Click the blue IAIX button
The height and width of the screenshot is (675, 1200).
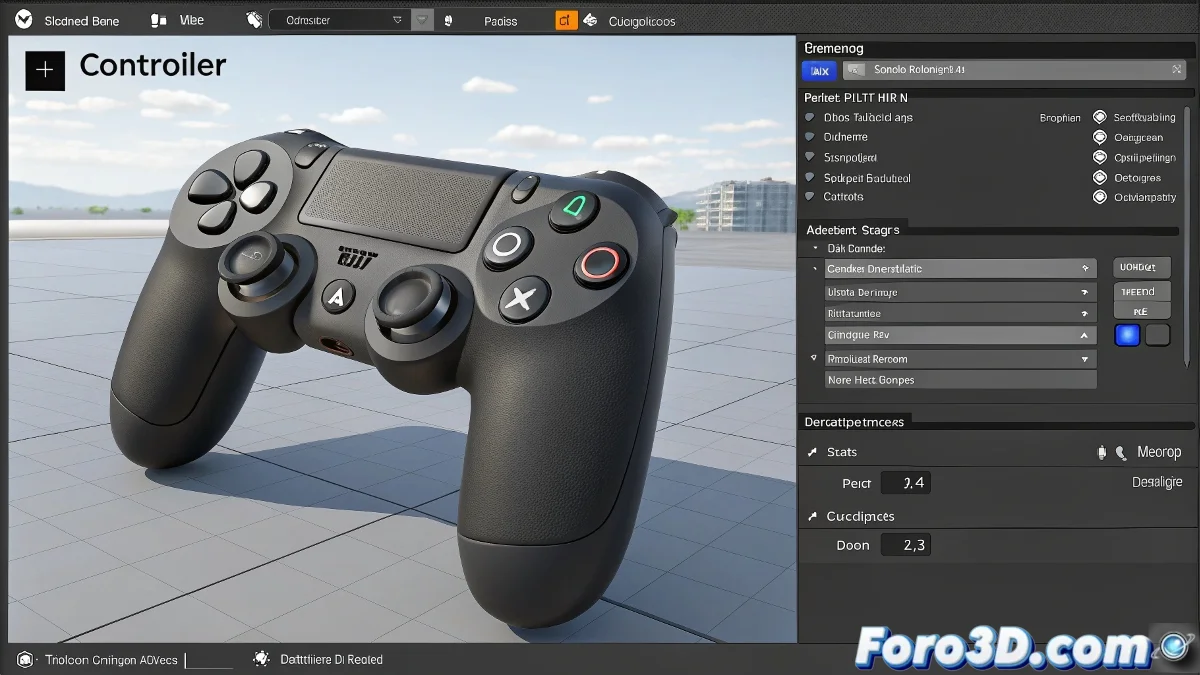pos(819,70)
